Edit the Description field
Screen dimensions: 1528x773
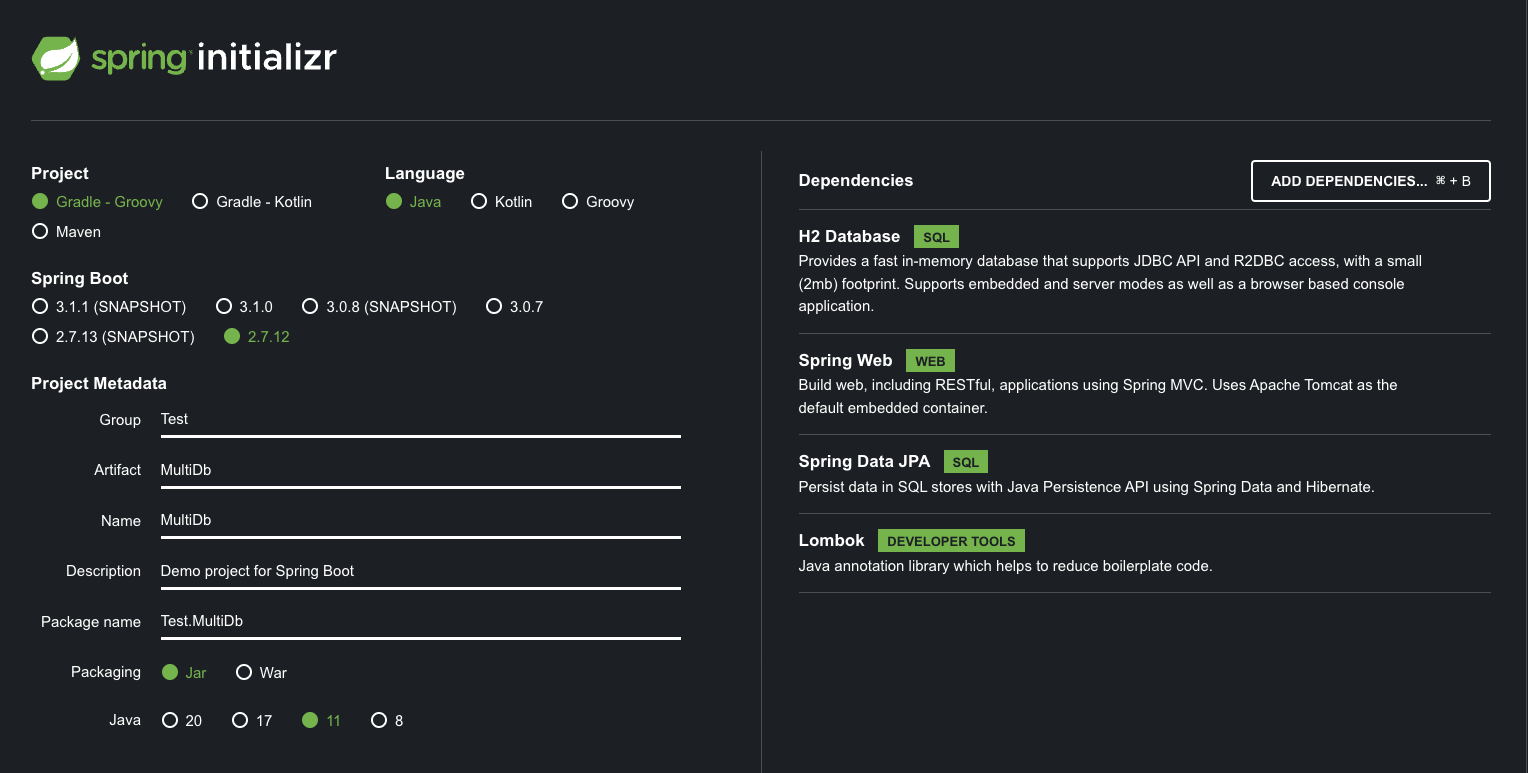click(x=420, y=571)
